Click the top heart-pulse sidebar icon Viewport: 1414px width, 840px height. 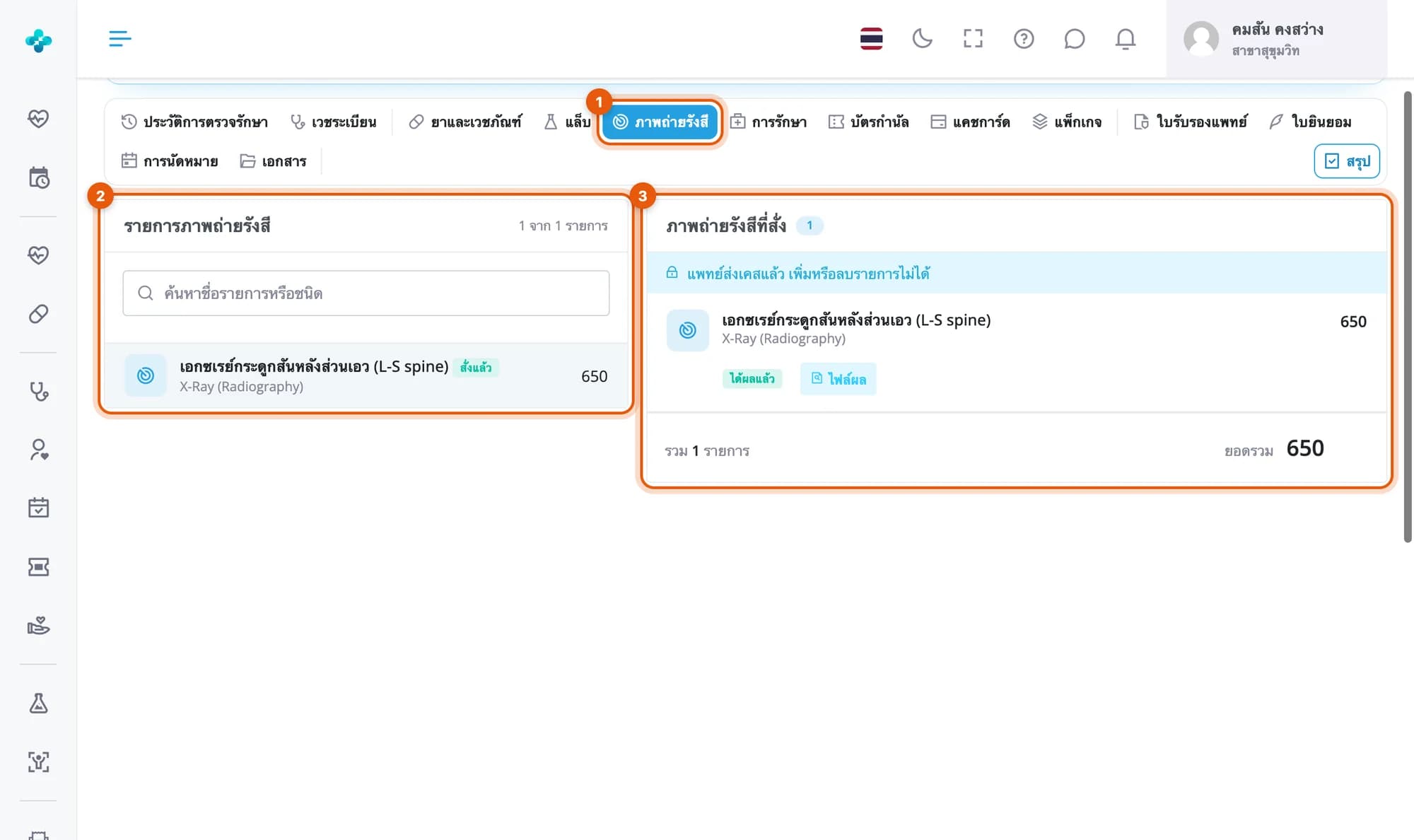pyautogui.click(x=38, y=118)
